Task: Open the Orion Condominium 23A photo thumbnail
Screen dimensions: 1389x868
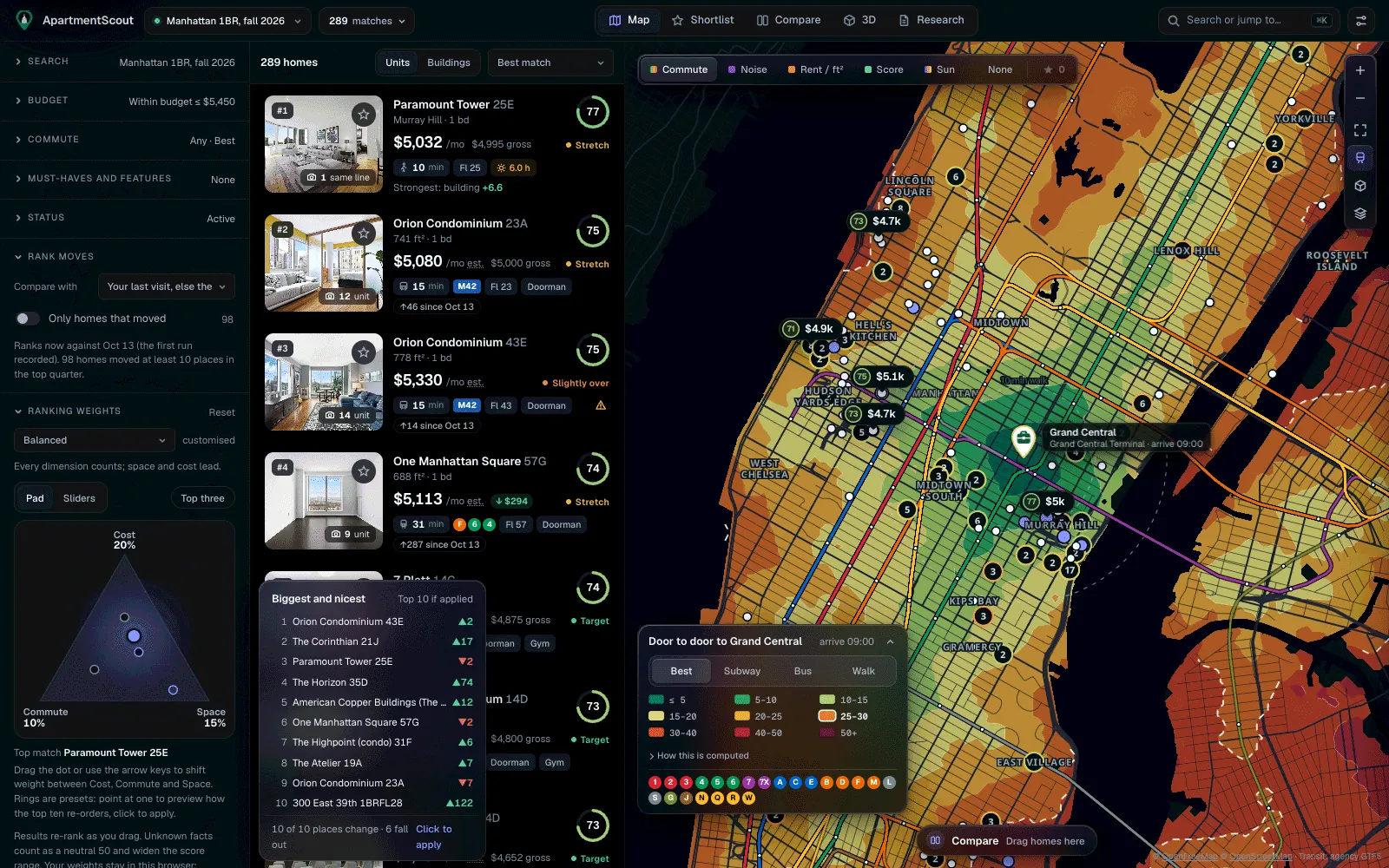Action: coord(324,263)
